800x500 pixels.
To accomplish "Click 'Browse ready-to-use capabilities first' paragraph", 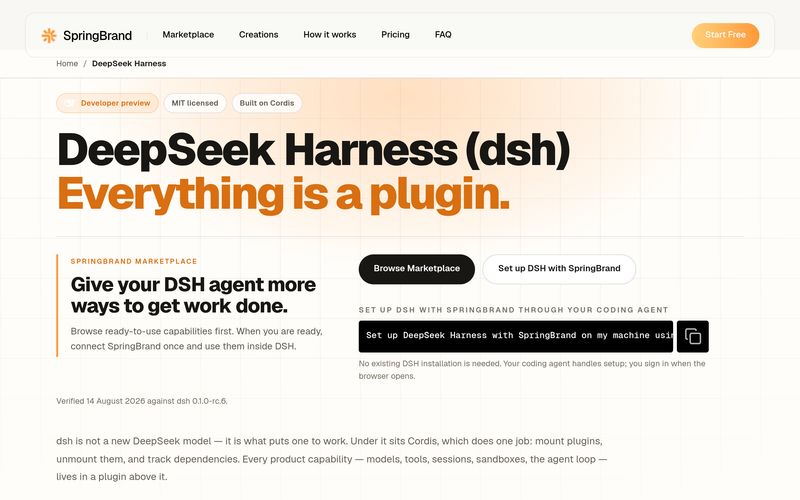I will (x=196, y=339).
